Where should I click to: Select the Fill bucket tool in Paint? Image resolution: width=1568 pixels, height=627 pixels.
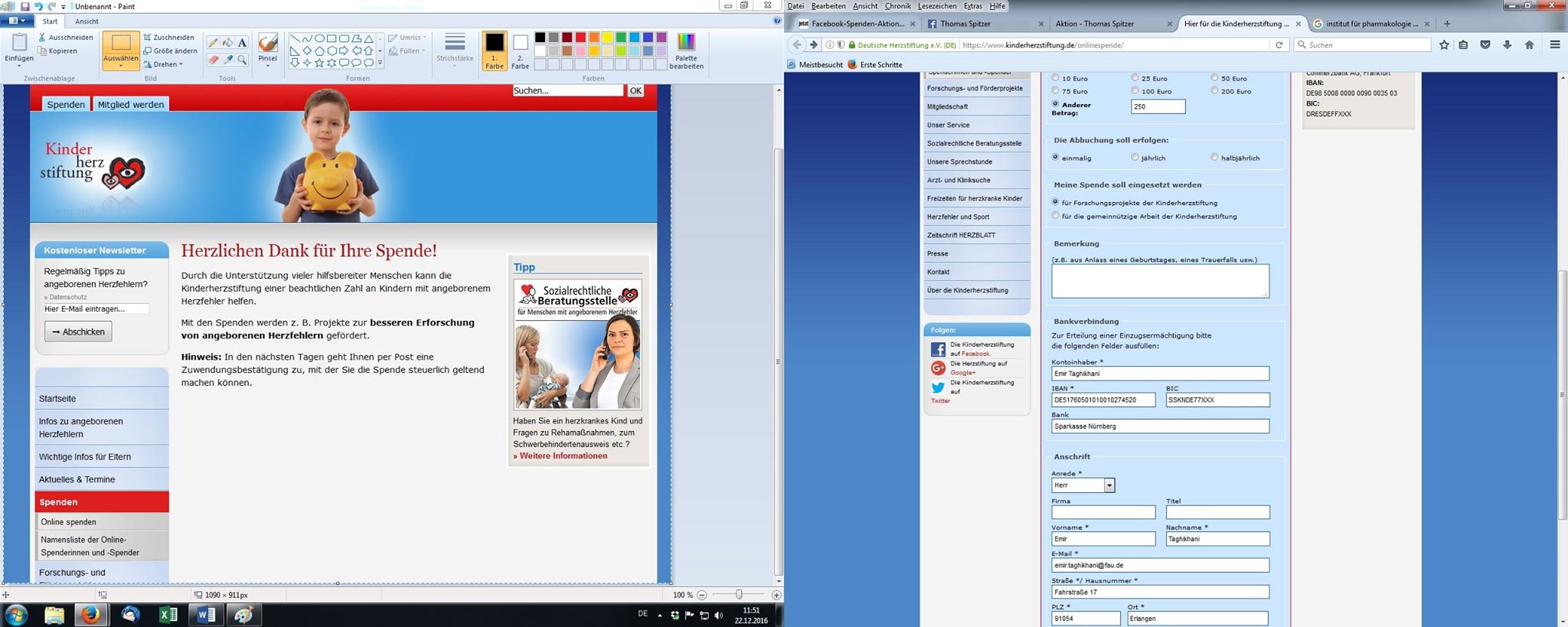(227, 43)
